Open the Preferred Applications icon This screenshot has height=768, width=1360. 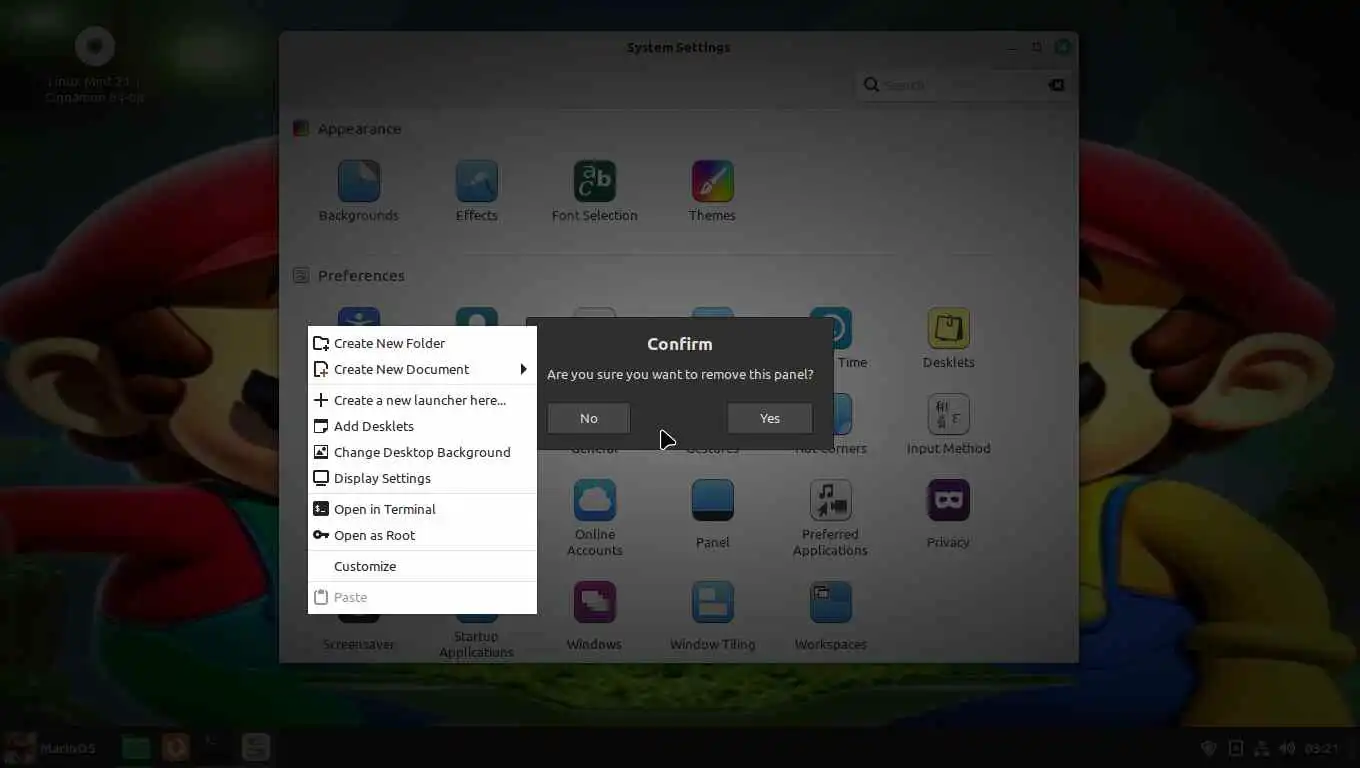(x=830, y=500)
